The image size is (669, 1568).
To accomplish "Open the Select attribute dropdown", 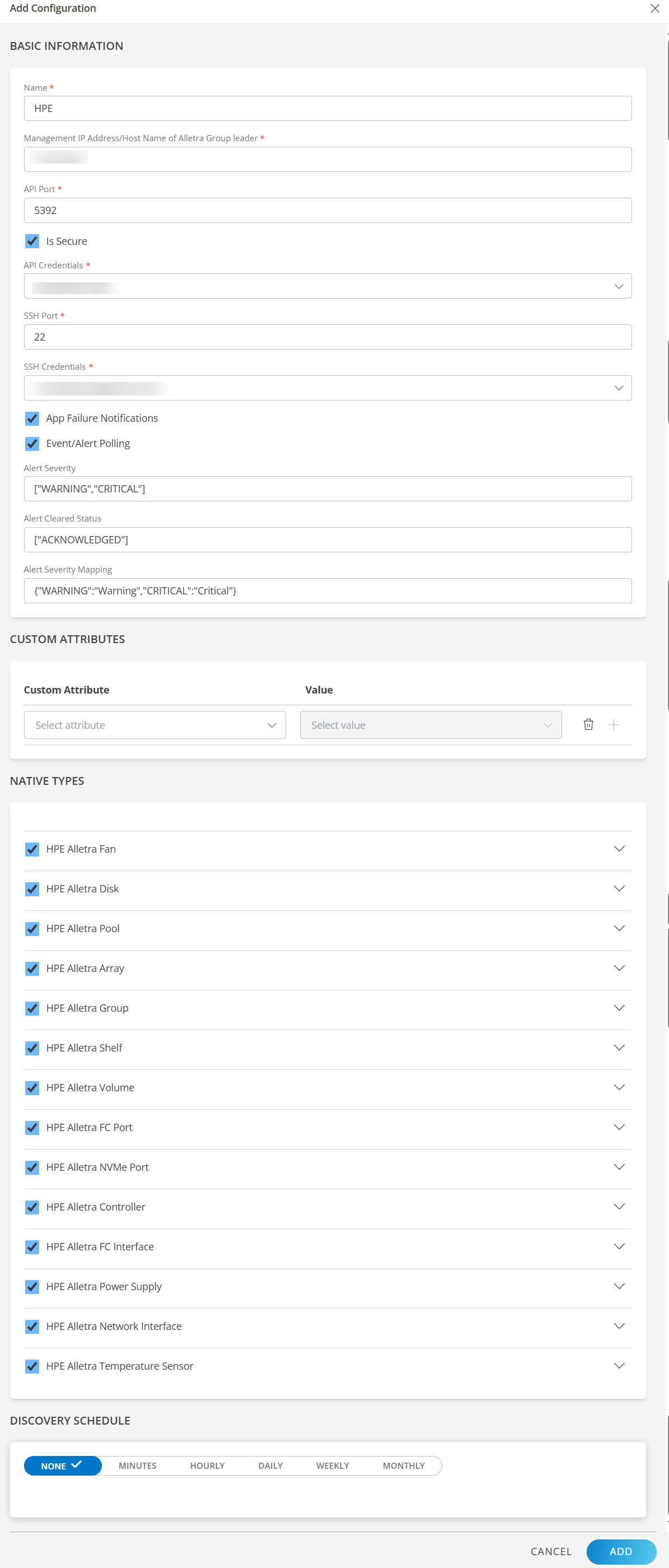I will [x=155, y=725].
